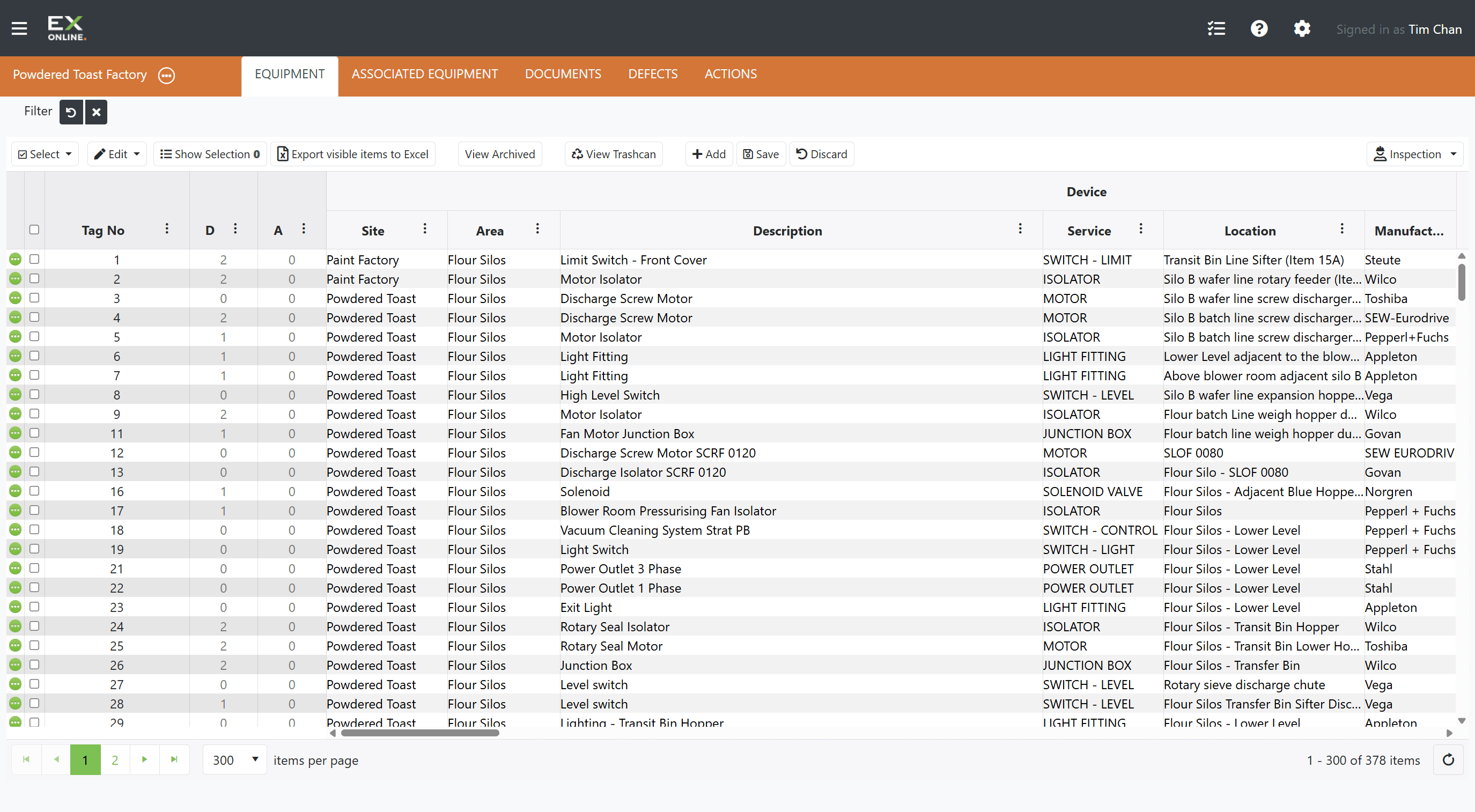Switch to the Actions tab

pos(730,75)
